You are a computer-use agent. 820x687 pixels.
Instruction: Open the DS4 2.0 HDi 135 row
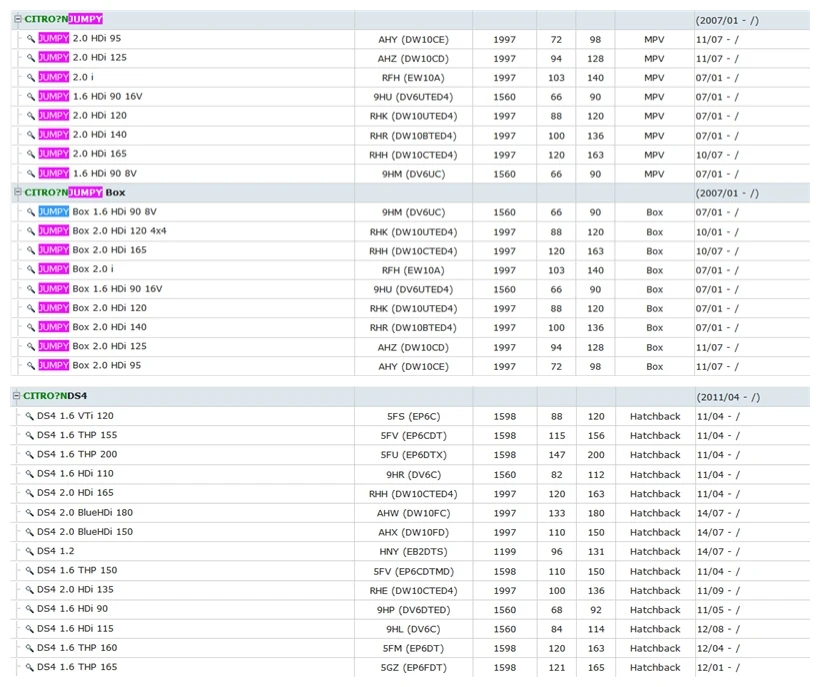click(x=410, y=590)
